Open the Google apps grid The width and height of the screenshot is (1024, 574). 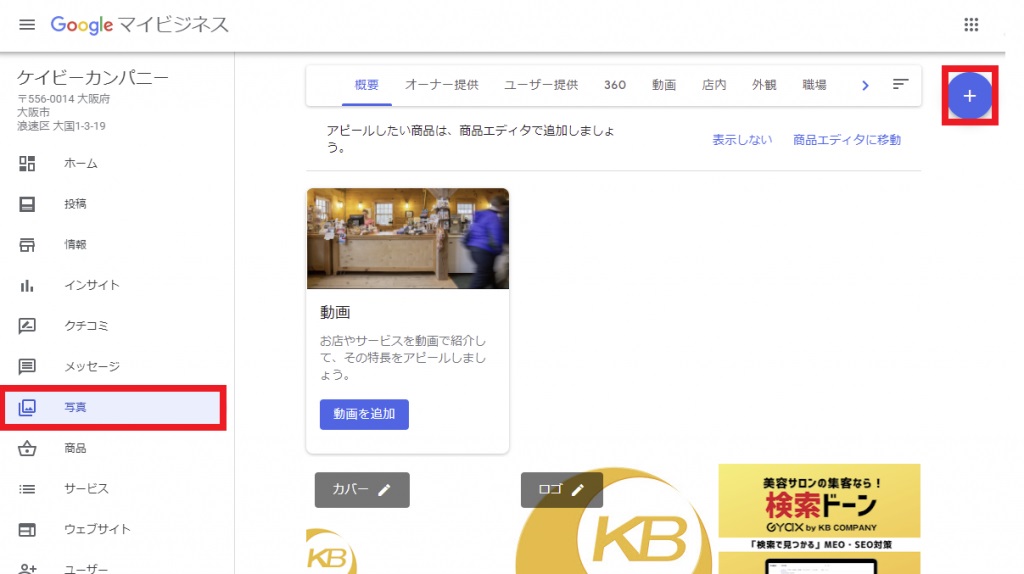[x=971, y=25]
